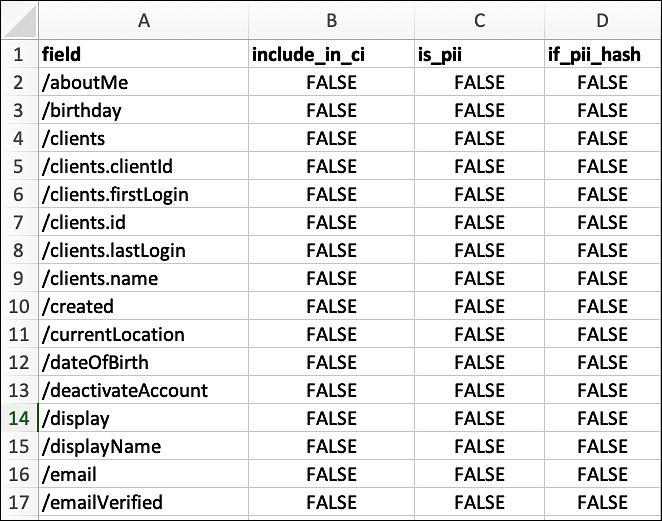Select column C header

click(x=479, y=20)
